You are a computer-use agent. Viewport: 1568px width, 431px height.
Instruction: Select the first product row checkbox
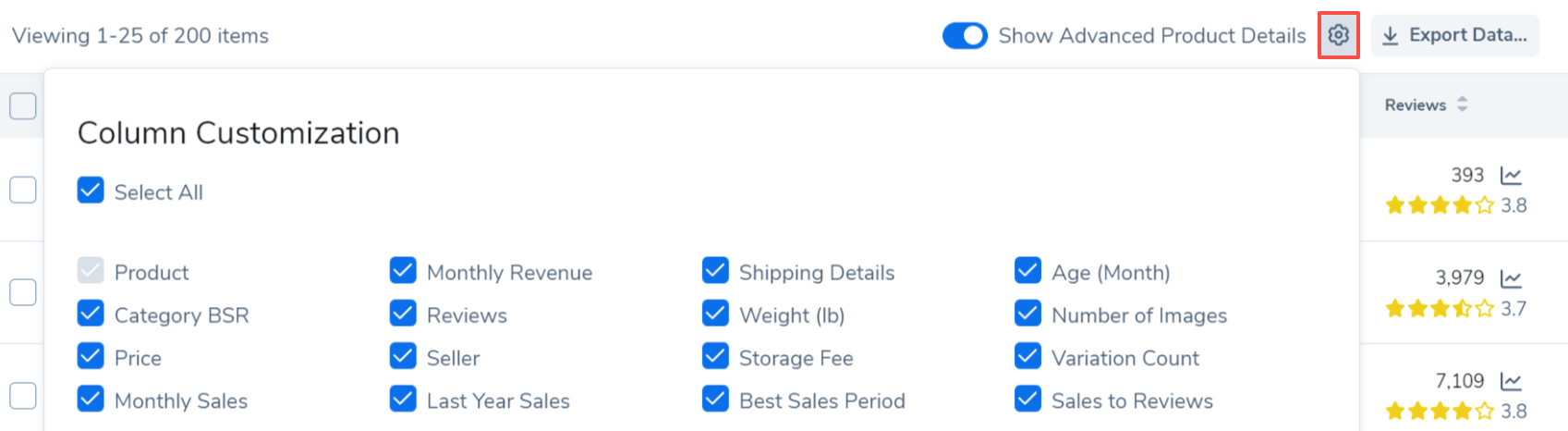[x=23, y=190]
